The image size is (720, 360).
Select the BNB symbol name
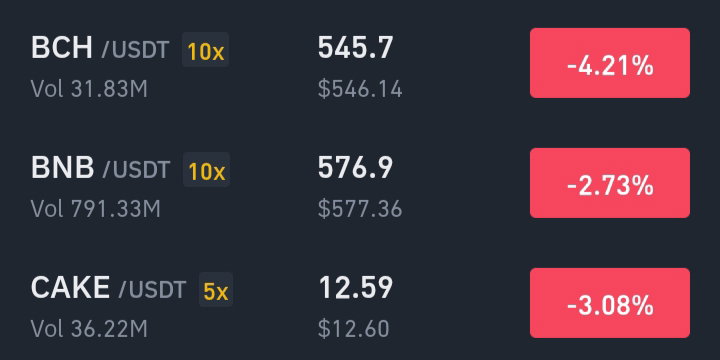tap(62, 168)
